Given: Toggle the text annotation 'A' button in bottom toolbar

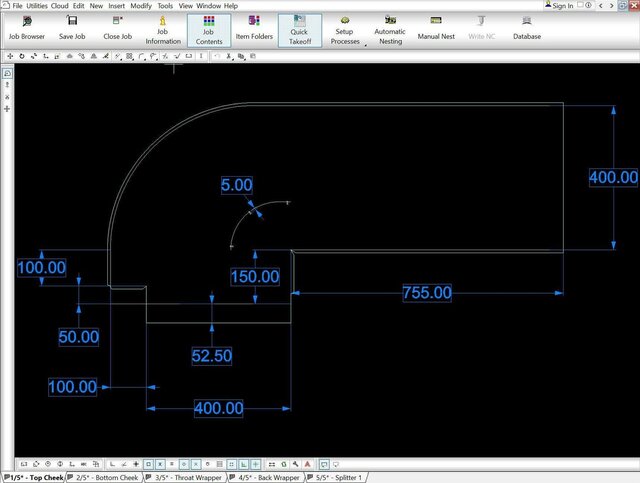Looking at the screenshot, I should pyautogui.click(x=309, y=465).
